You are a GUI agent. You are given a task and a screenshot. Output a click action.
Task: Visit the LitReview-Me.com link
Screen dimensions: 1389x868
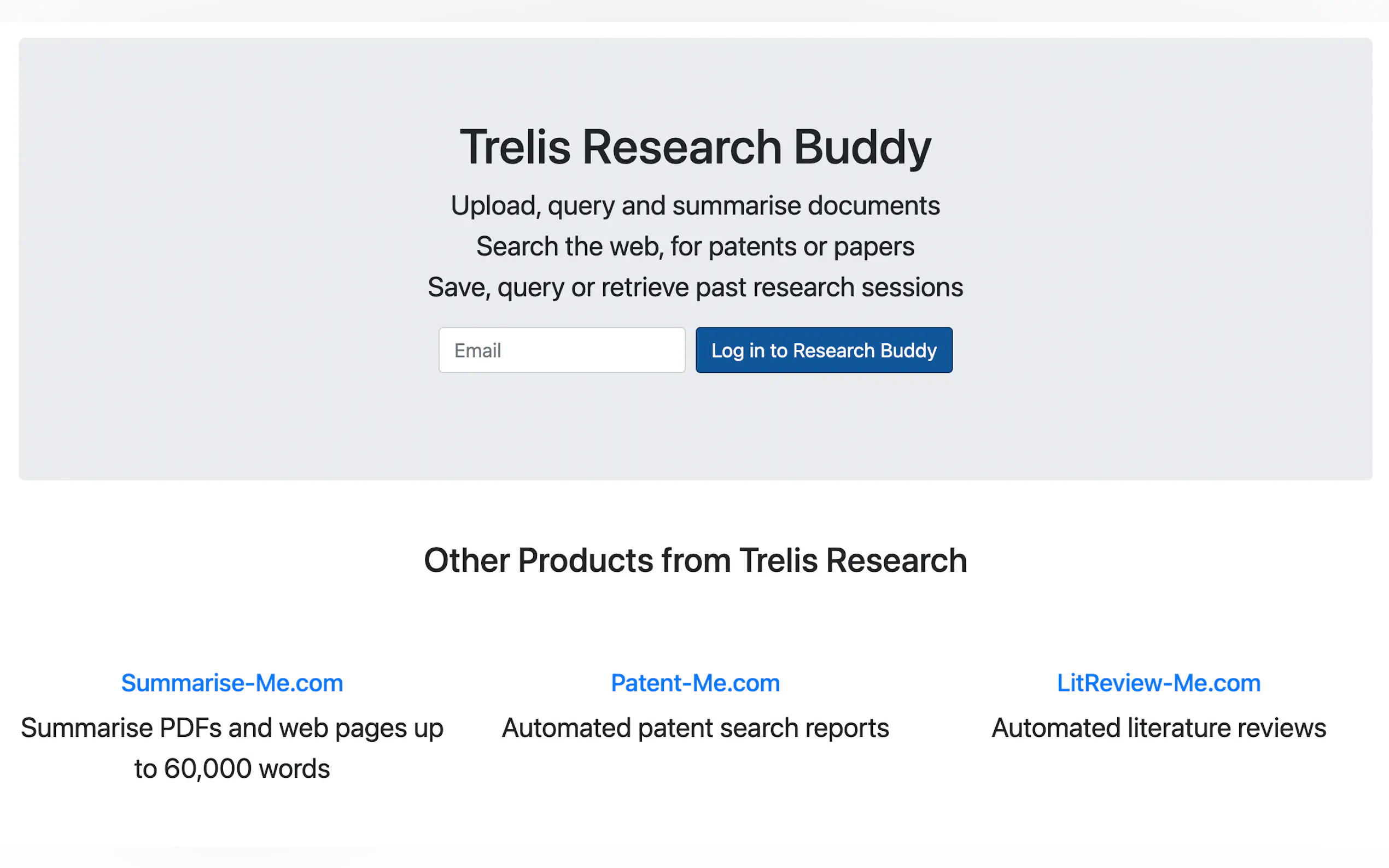pos(1158,683)
